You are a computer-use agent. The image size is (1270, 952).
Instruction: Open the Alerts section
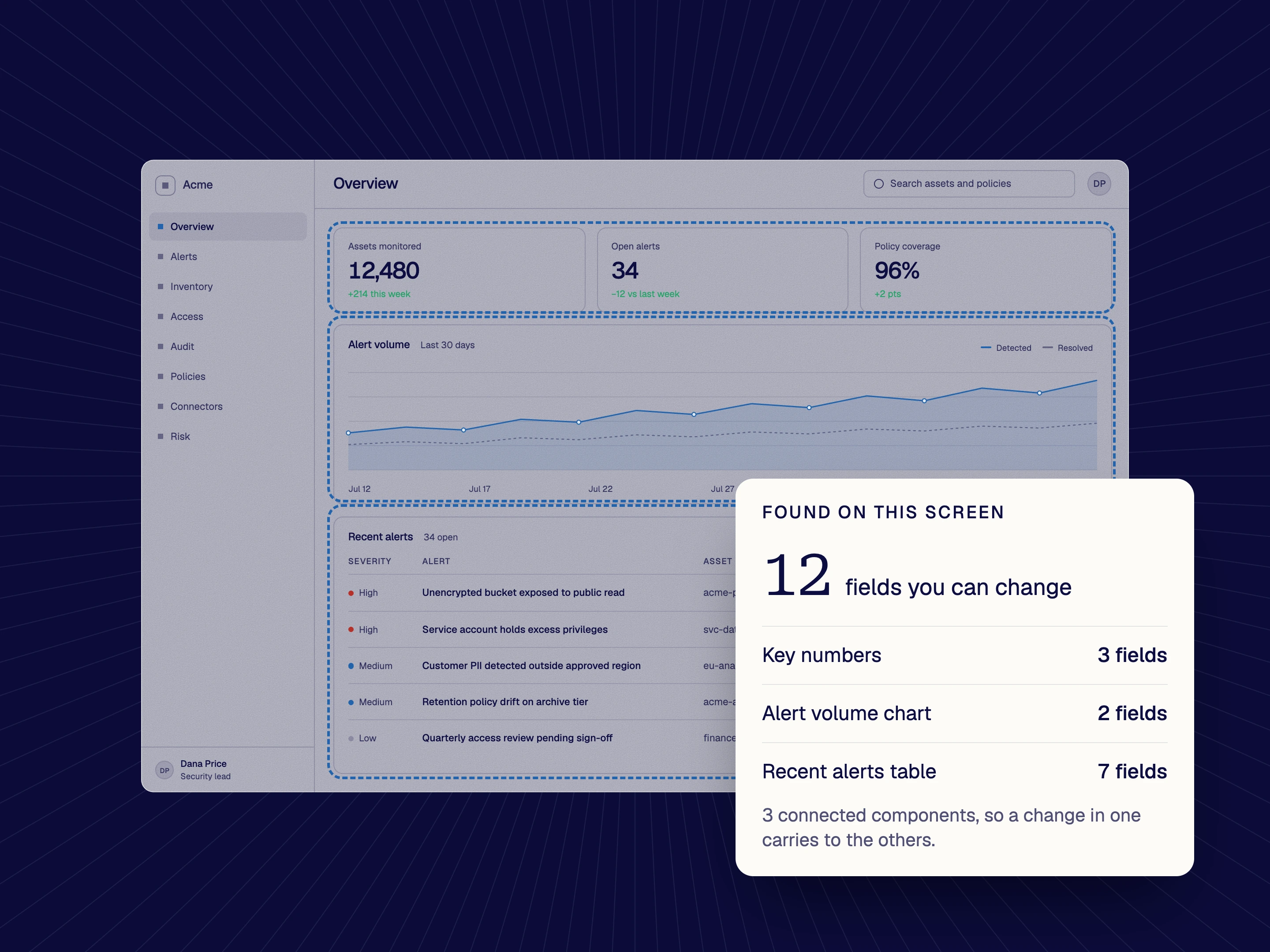(x=228, y=257)
